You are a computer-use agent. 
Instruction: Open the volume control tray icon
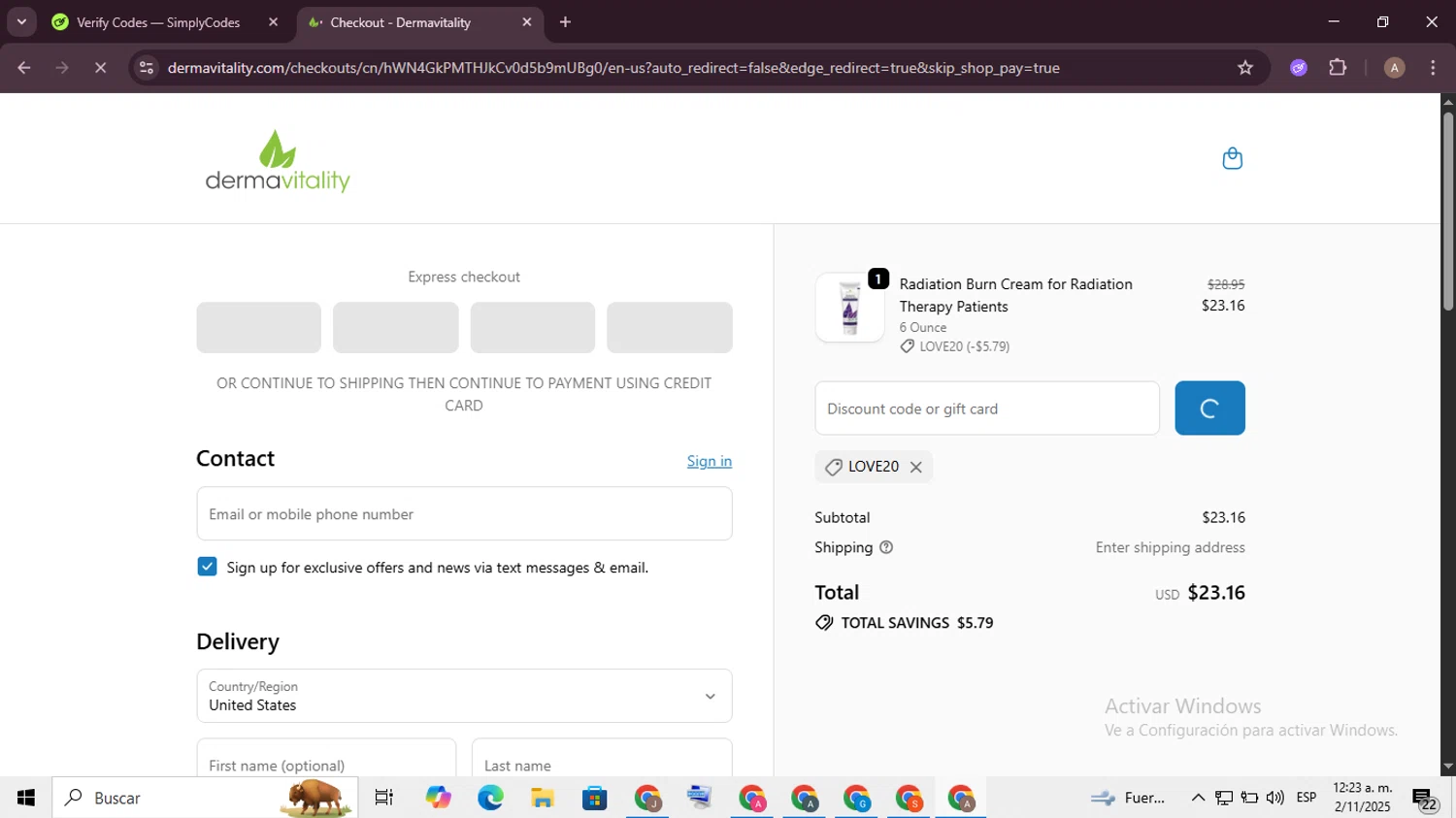[1275, 798]
